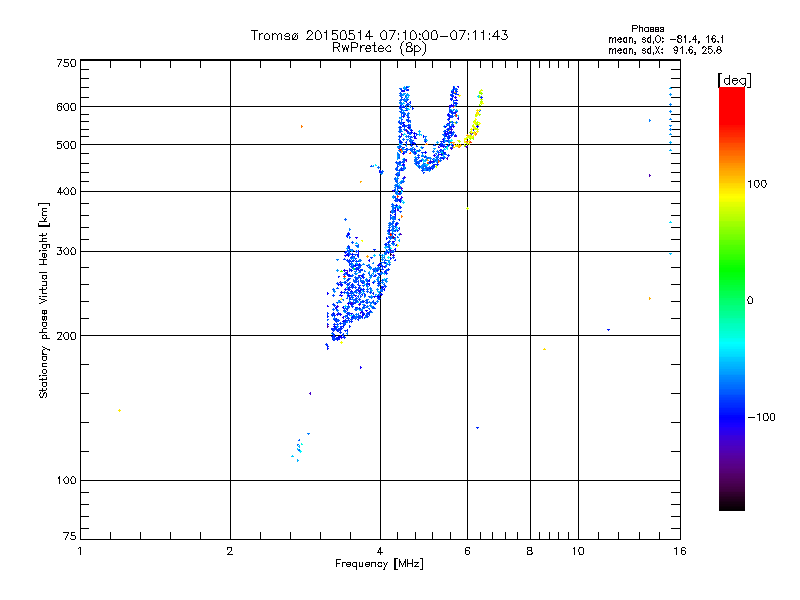The image size is (800, 600).
Task: Click the plot title 'Tromsø 20150514 07:10:00-07:11:43'
Action: coord(379,35)
